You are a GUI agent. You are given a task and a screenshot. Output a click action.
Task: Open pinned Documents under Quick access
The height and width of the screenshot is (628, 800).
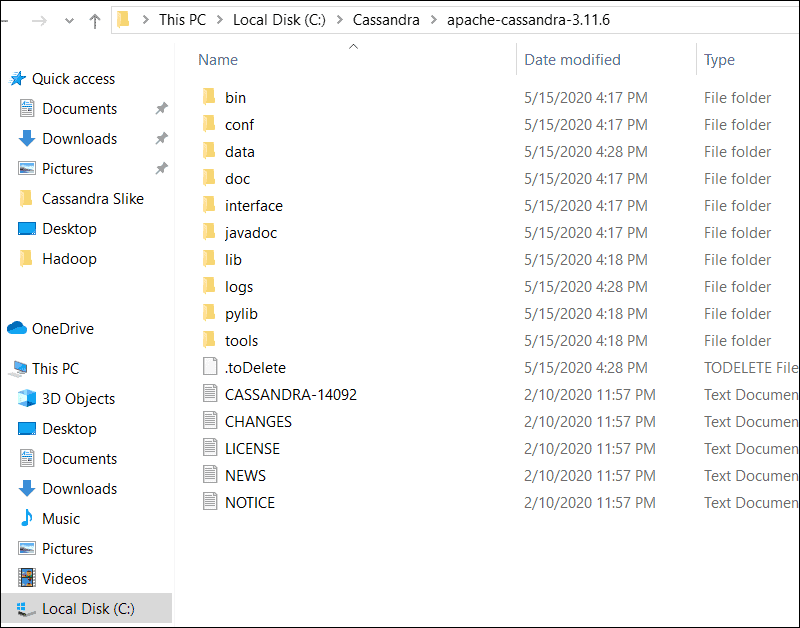80,109
